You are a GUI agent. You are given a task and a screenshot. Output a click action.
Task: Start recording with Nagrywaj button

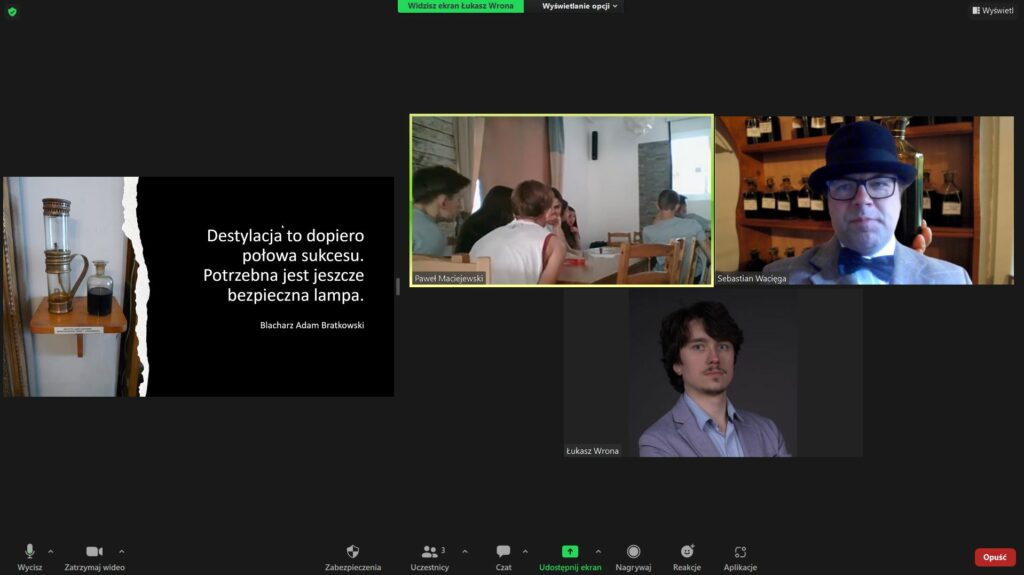[x=633, y=552]
